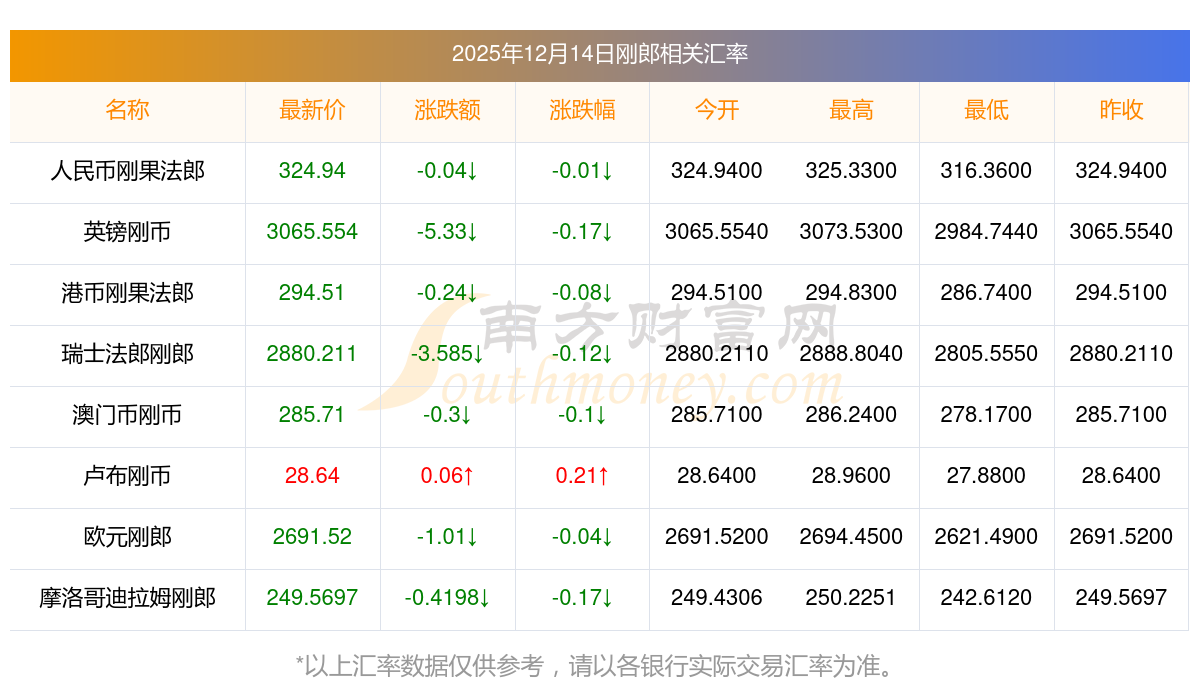Select the 港币刚果法郎 row name
This screenshot has width=1200, height=697.
128,293
